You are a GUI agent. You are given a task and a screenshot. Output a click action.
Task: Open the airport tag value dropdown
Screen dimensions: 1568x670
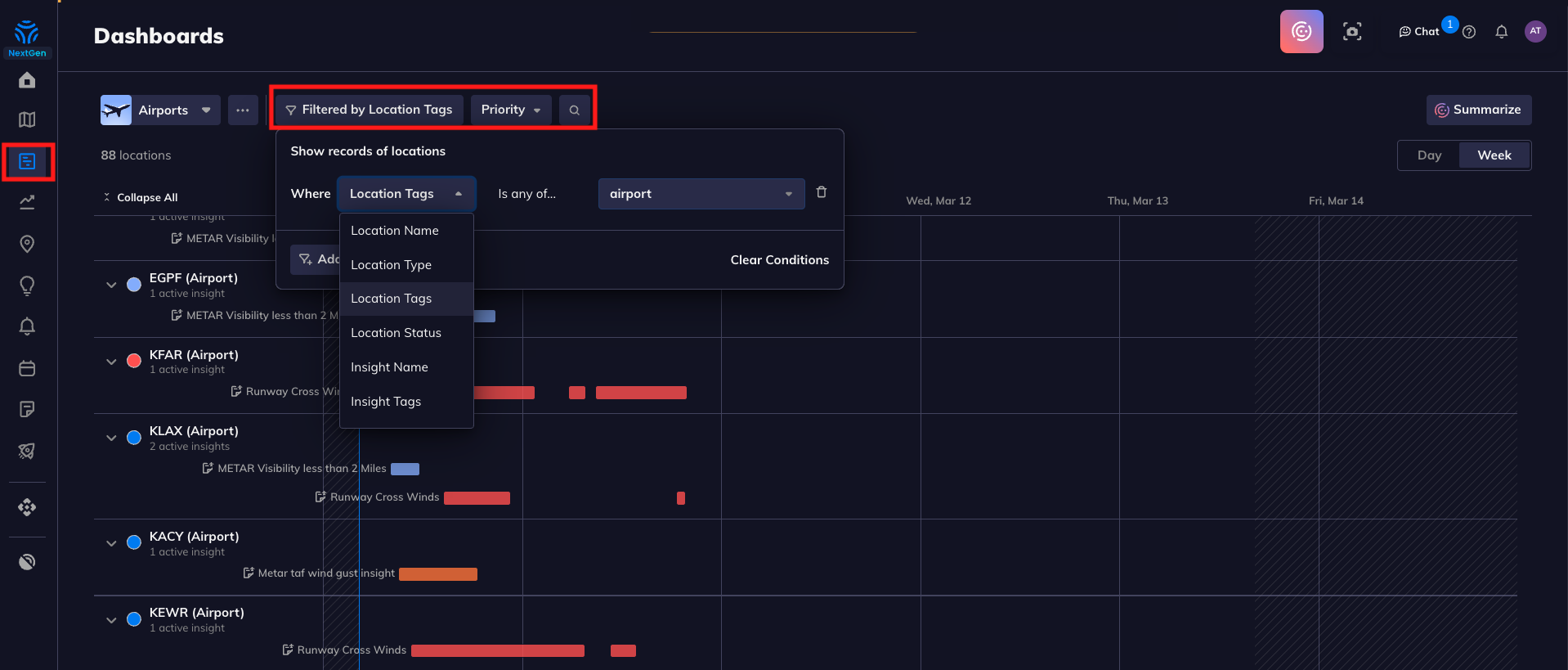[x=701, y=194]
